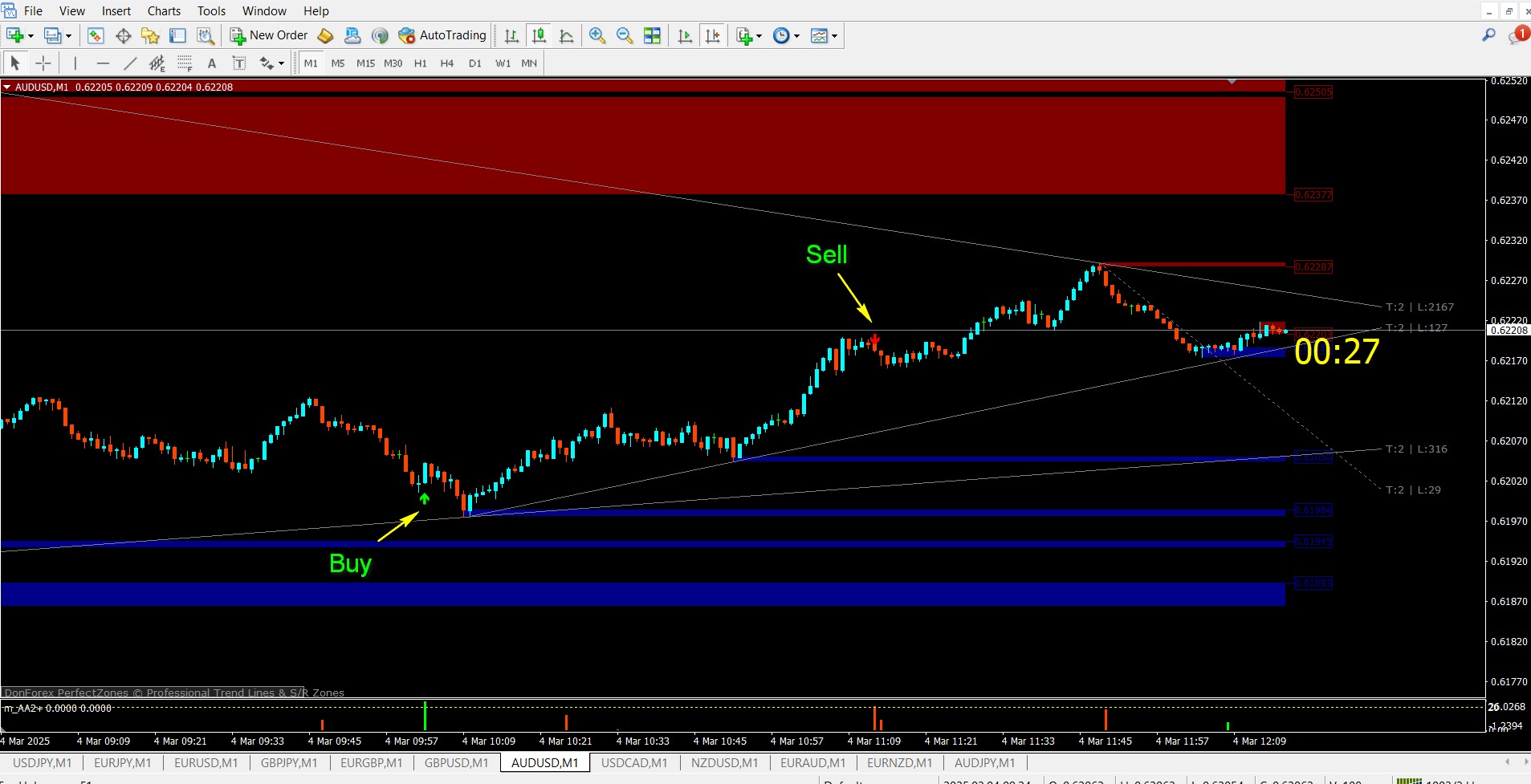Switch to the GBPUSD,M1 chart tab
1531x784 pixels.
pos(456,762)
